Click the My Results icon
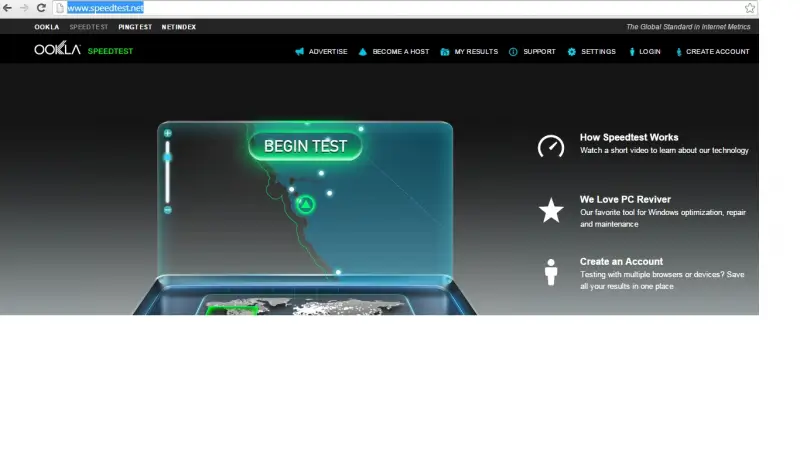Screen dimensions: 800x450 445,52
